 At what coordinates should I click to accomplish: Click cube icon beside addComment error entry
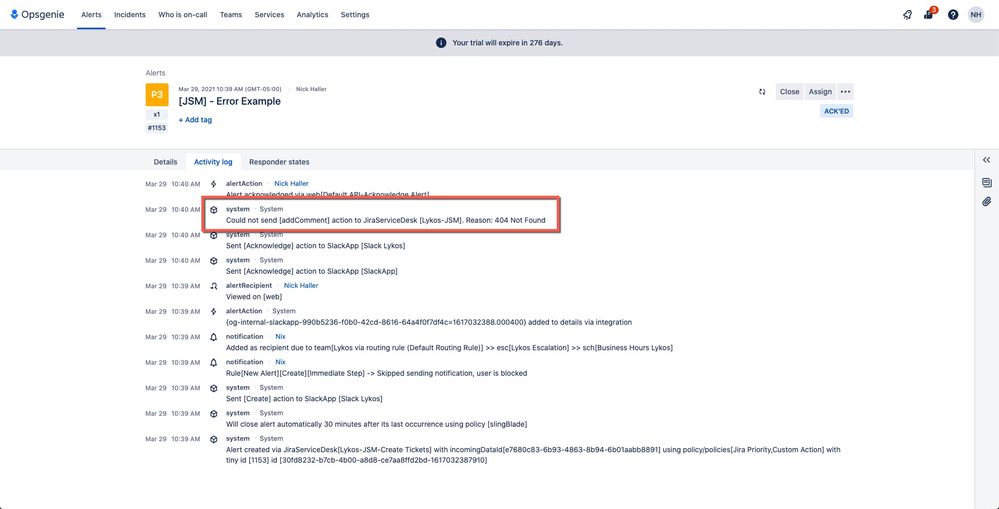214,210
